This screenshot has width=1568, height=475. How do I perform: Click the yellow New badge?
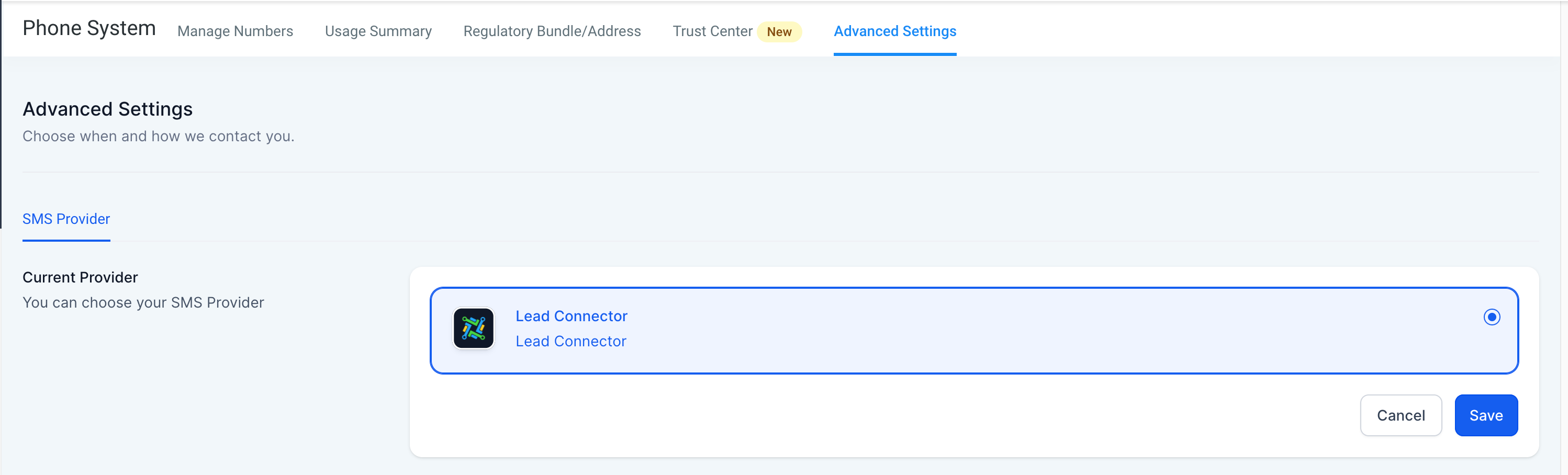(779, 31)
